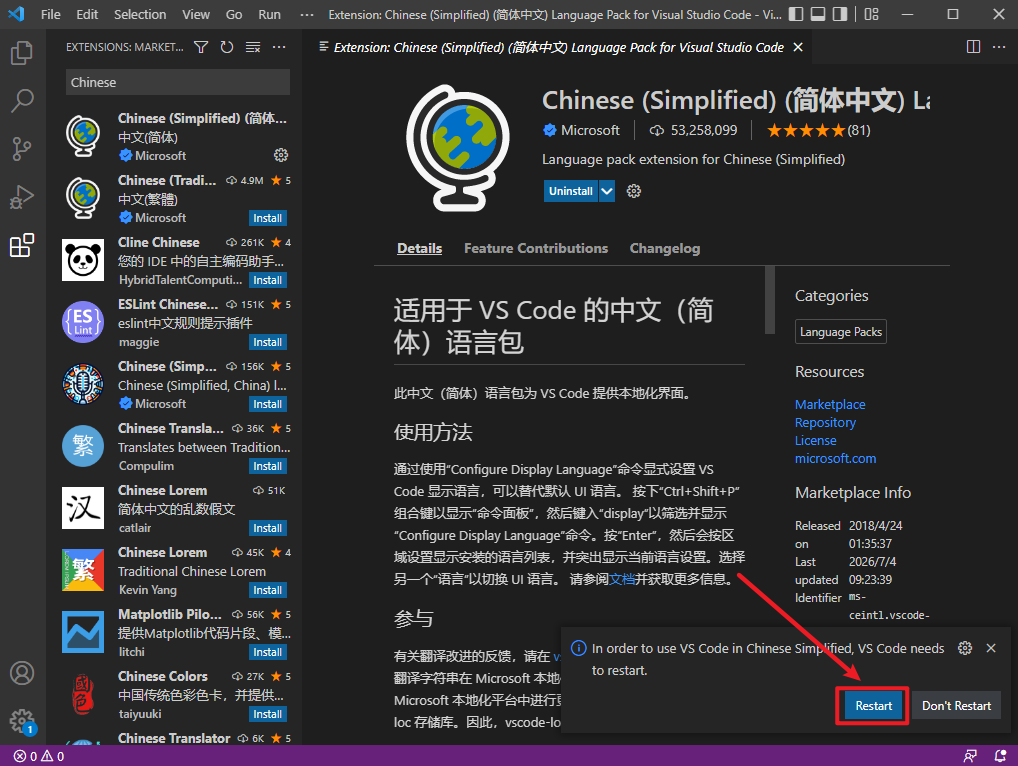The image size is (1018, 766).
Task: Install Chinese Translation by Compulim
Action: pos(267,466)
